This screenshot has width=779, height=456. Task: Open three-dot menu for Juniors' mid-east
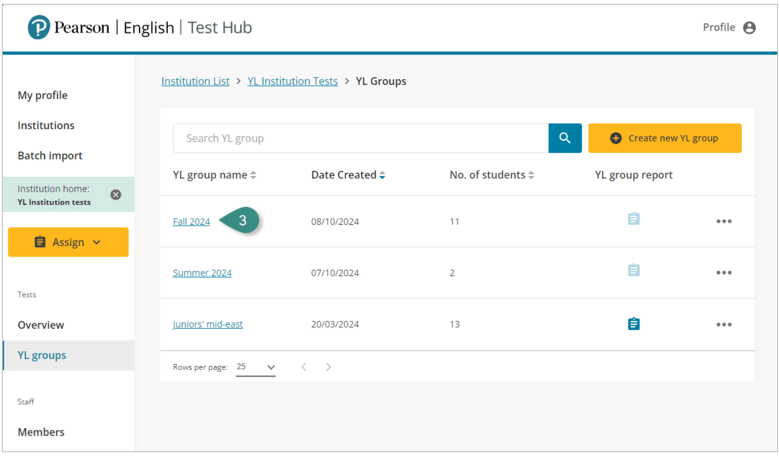[724, 325]
